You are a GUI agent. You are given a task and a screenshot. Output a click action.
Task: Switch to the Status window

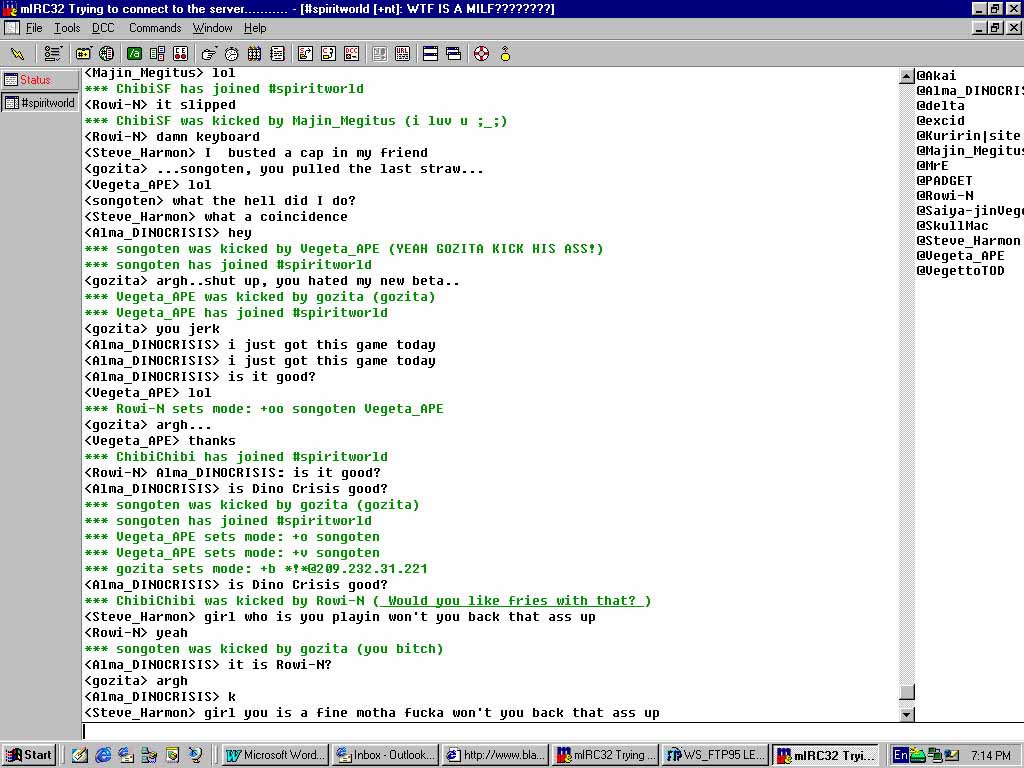pyautogui.click(x=39, y=80)
